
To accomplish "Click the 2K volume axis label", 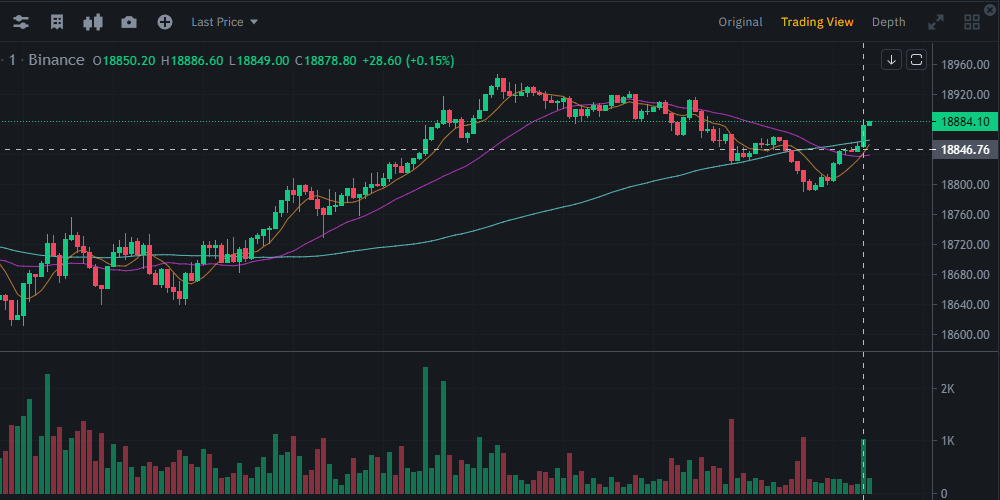I will click(x=948, y=388).
